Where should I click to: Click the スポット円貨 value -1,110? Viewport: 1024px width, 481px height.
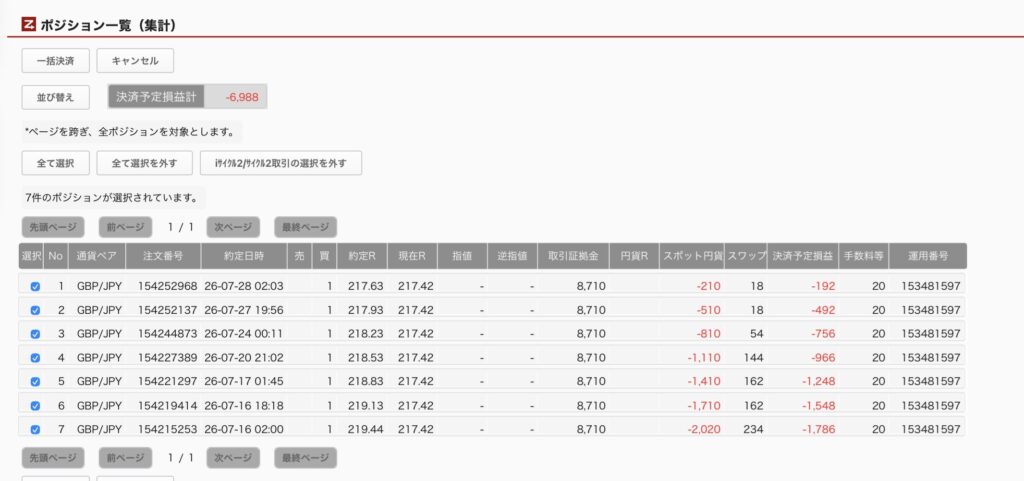[x=703, y=358]
